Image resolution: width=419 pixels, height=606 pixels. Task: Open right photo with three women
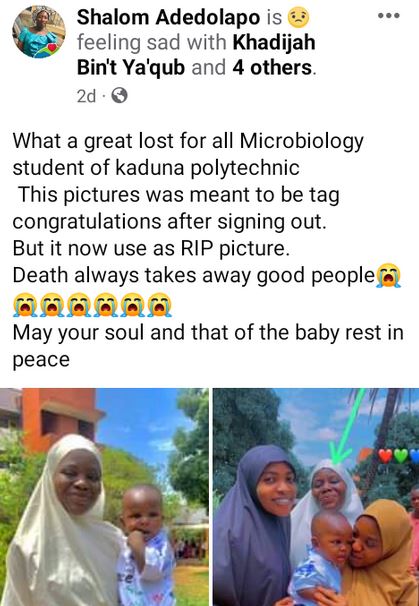[316, 497]
